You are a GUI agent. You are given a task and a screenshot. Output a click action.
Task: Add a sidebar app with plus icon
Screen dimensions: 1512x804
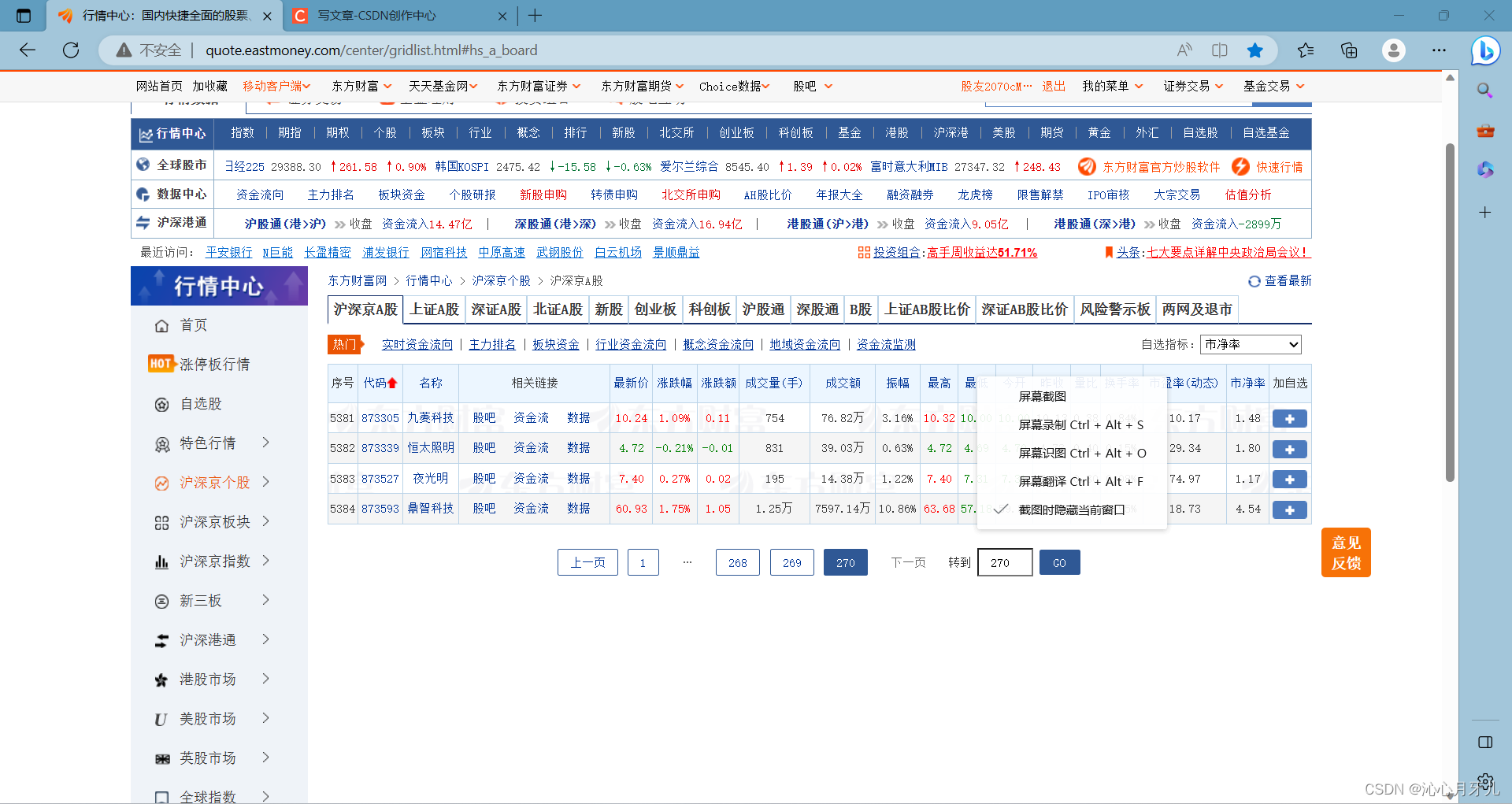pos(1485,212)
